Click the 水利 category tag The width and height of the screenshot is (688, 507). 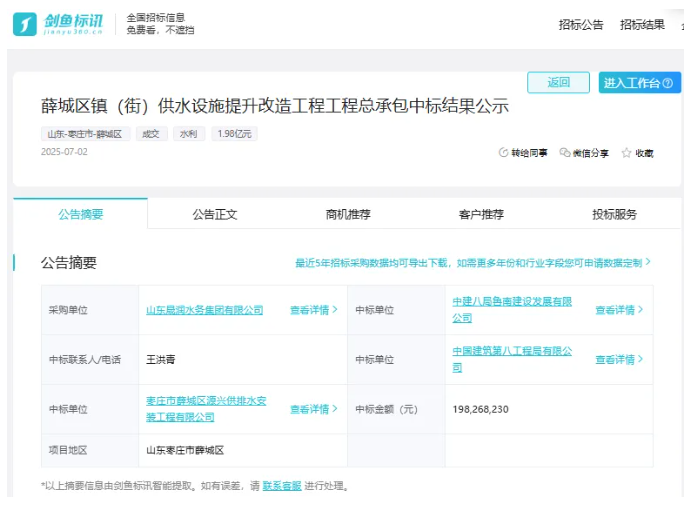point(187,134)
